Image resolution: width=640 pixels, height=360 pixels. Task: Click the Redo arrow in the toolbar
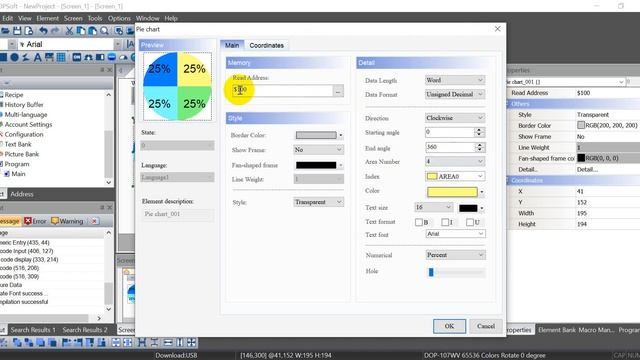point(55,31)
